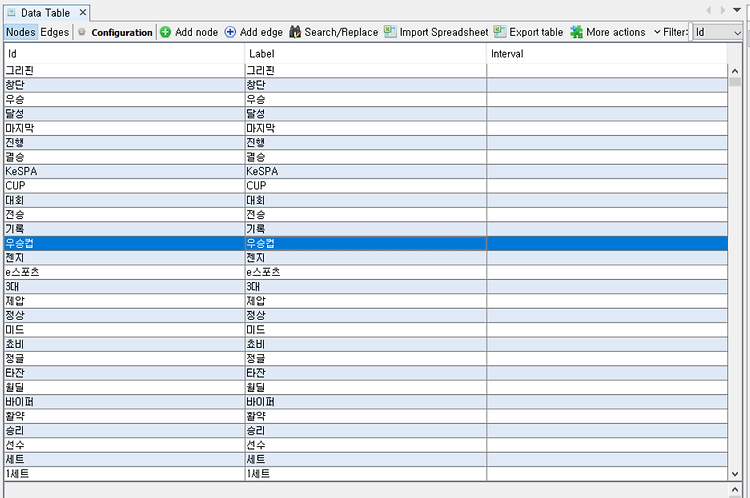
Task: Click highlighted Id cell 우승컵
Action: point(124,243)
